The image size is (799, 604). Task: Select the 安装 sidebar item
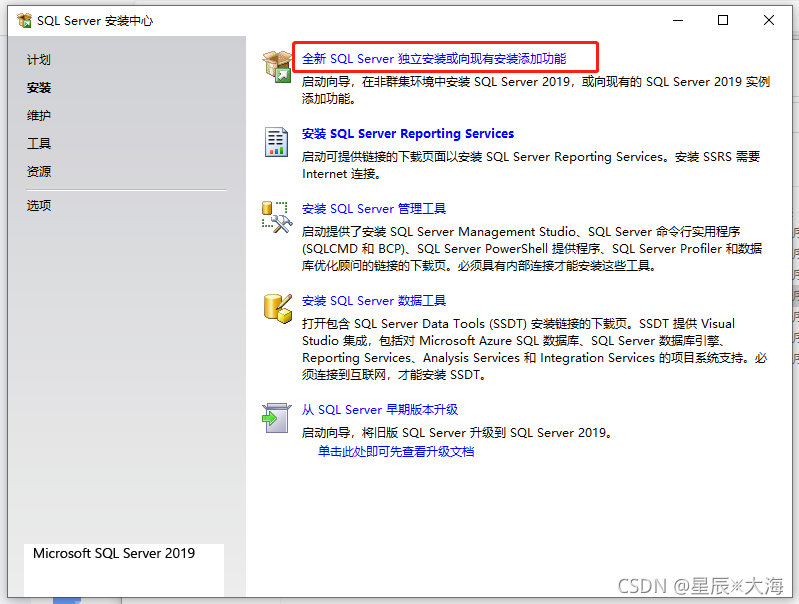39,88
